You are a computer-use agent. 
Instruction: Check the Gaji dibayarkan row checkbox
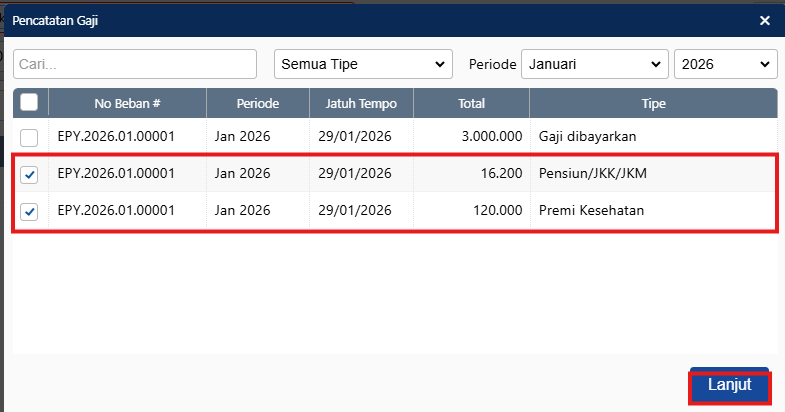point(30,137)
